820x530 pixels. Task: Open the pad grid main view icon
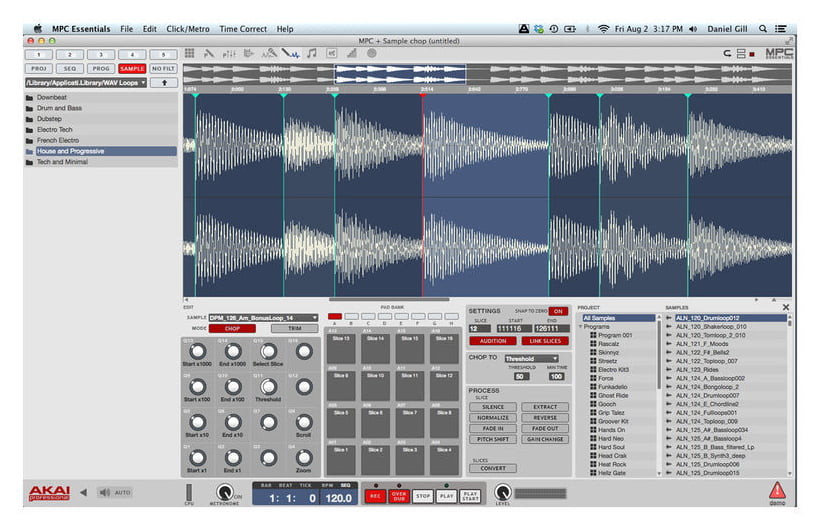(x=190, y=53)
